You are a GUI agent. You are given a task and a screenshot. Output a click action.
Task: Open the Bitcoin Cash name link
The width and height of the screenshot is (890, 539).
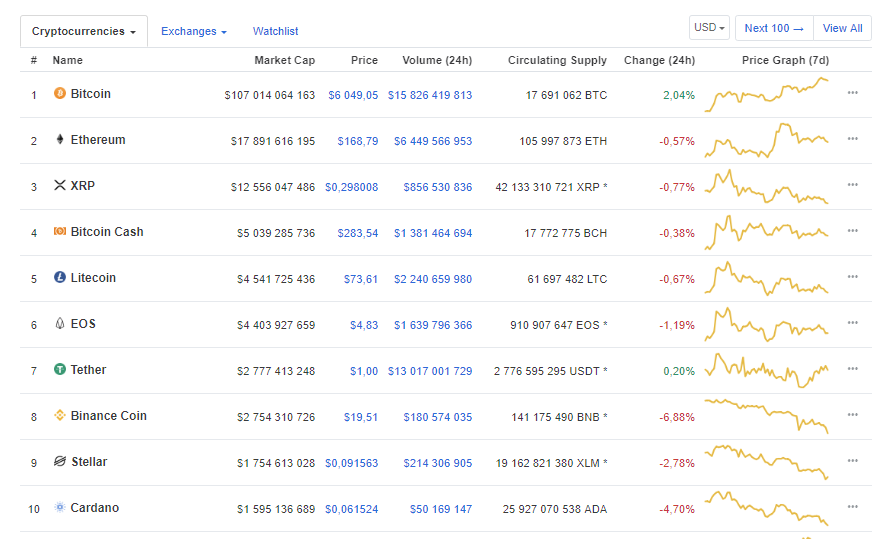(107, 231)
